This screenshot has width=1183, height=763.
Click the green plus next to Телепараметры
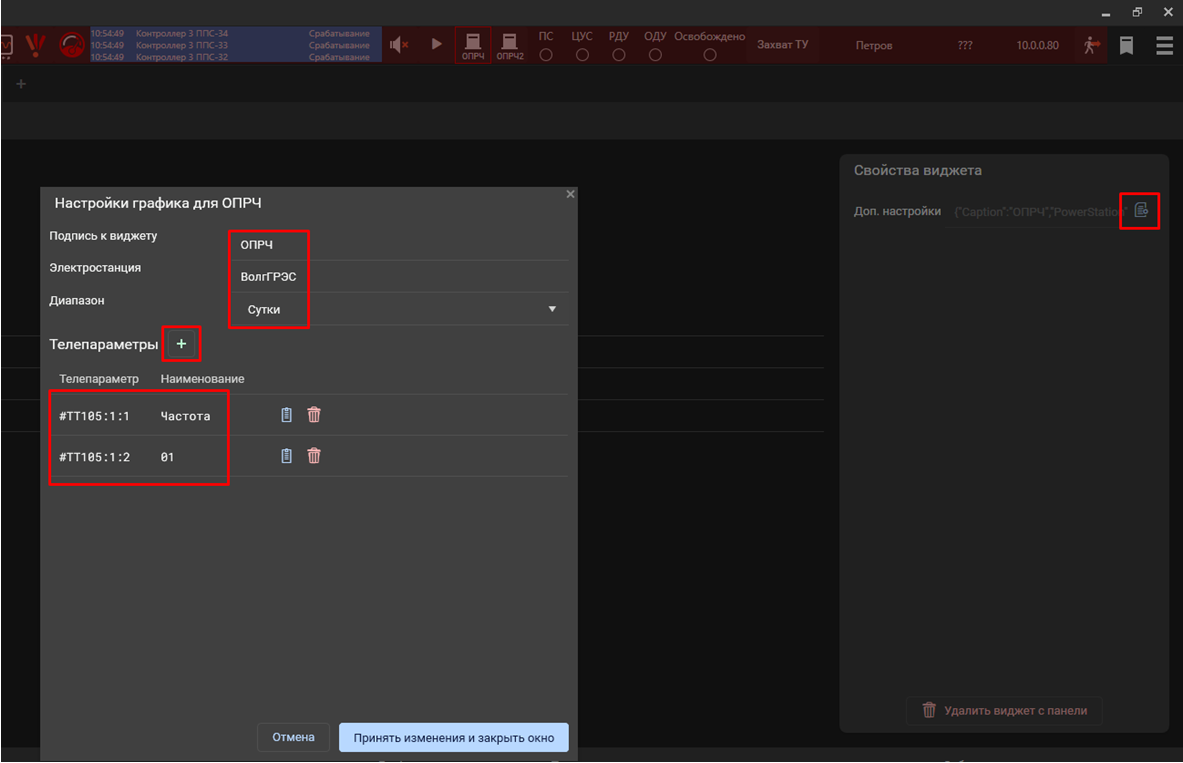tap(181, 344)
